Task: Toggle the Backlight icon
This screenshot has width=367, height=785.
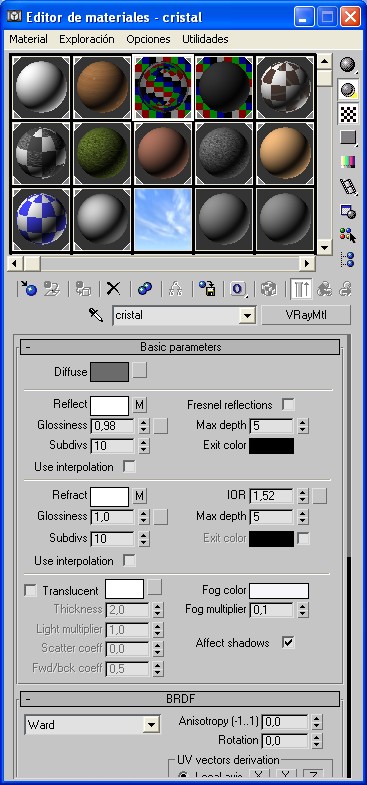Action: [347, 90]
